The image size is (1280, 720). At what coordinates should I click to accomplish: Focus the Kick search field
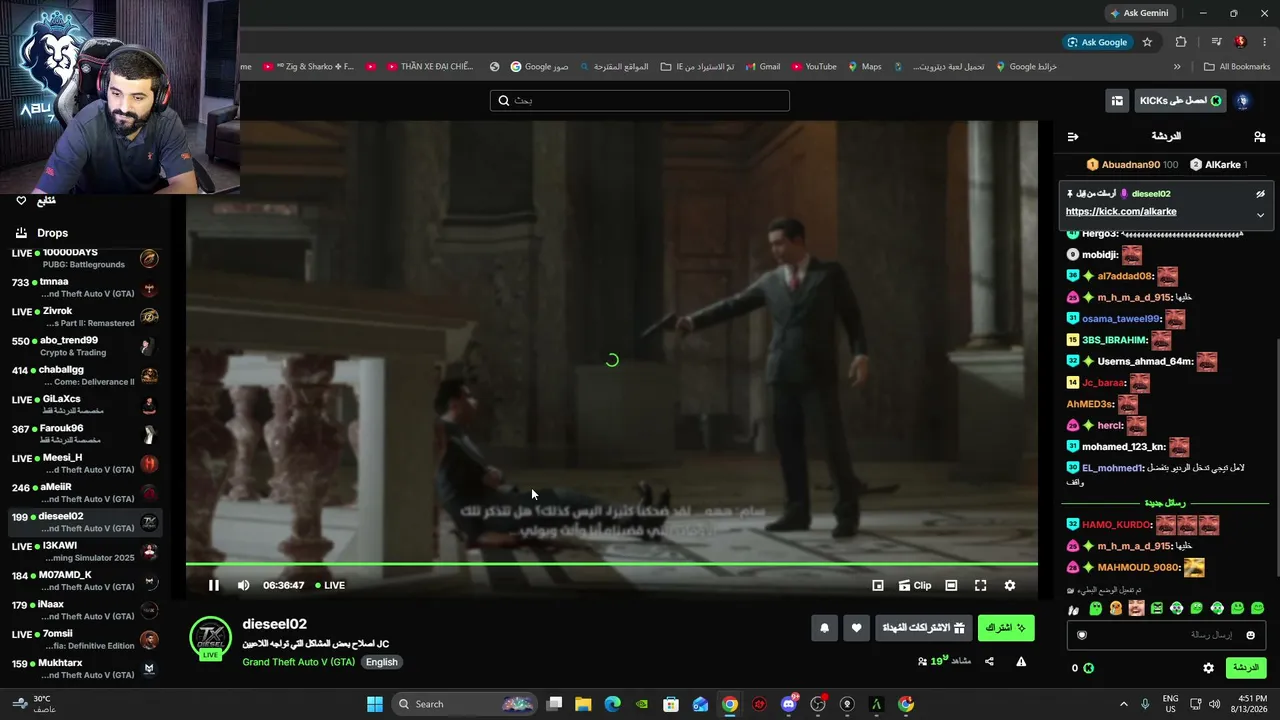click(640, 100)
